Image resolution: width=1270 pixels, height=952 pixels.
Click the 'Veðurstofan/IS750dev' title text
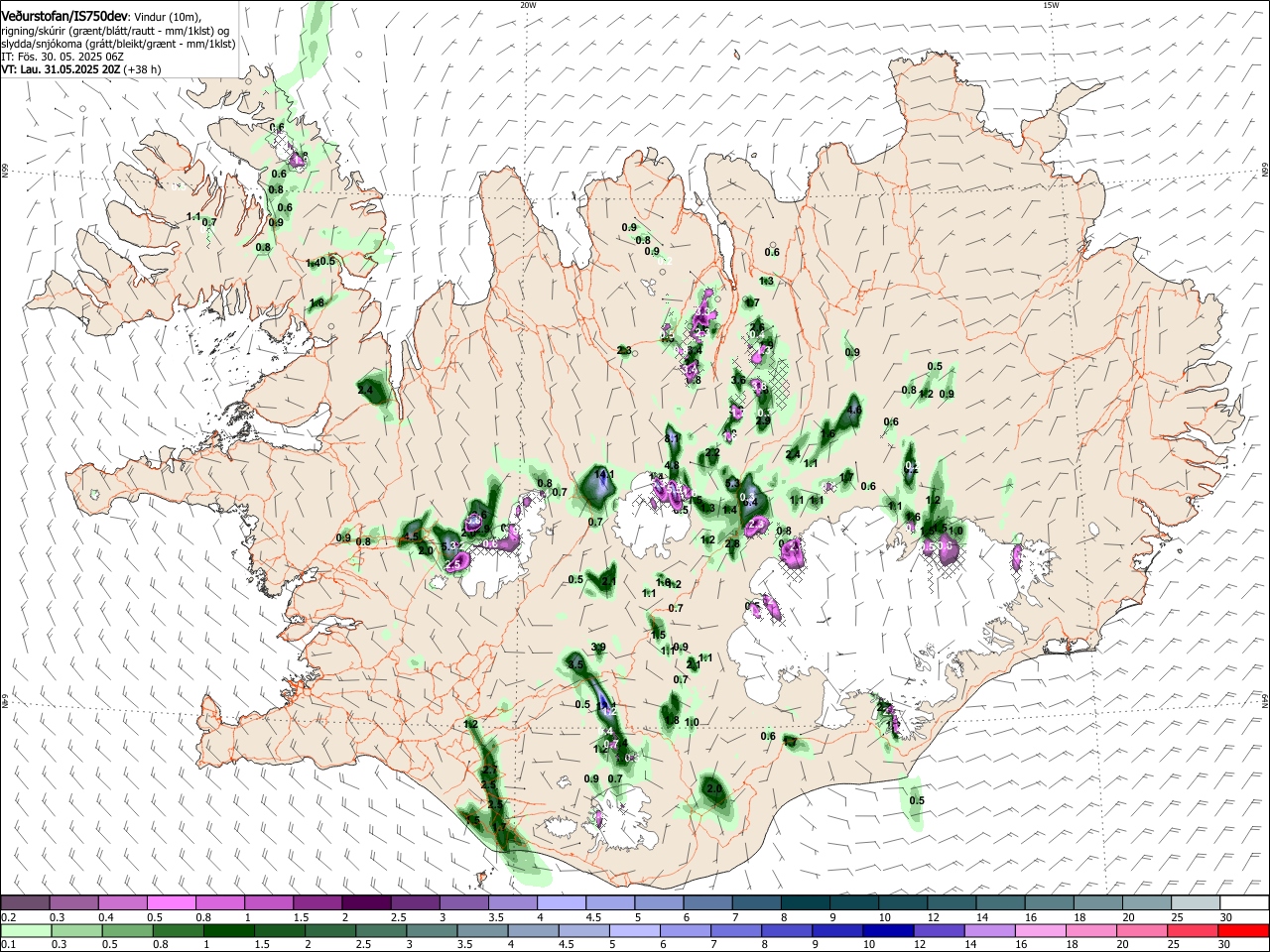click(64, 17)
